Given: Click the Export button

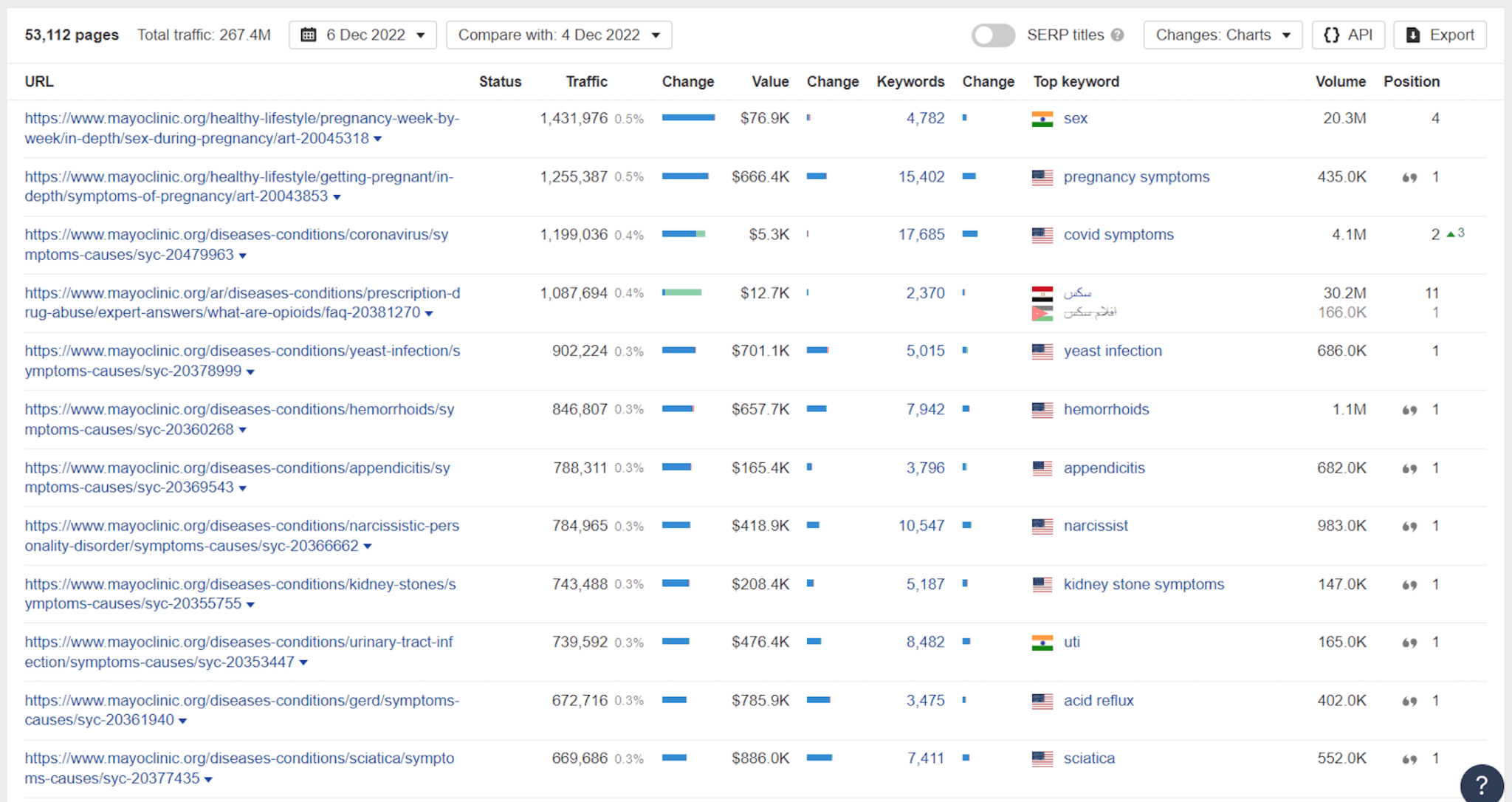Looking at the screenshot, I should pyautogui.click(x=1440, y=35).
